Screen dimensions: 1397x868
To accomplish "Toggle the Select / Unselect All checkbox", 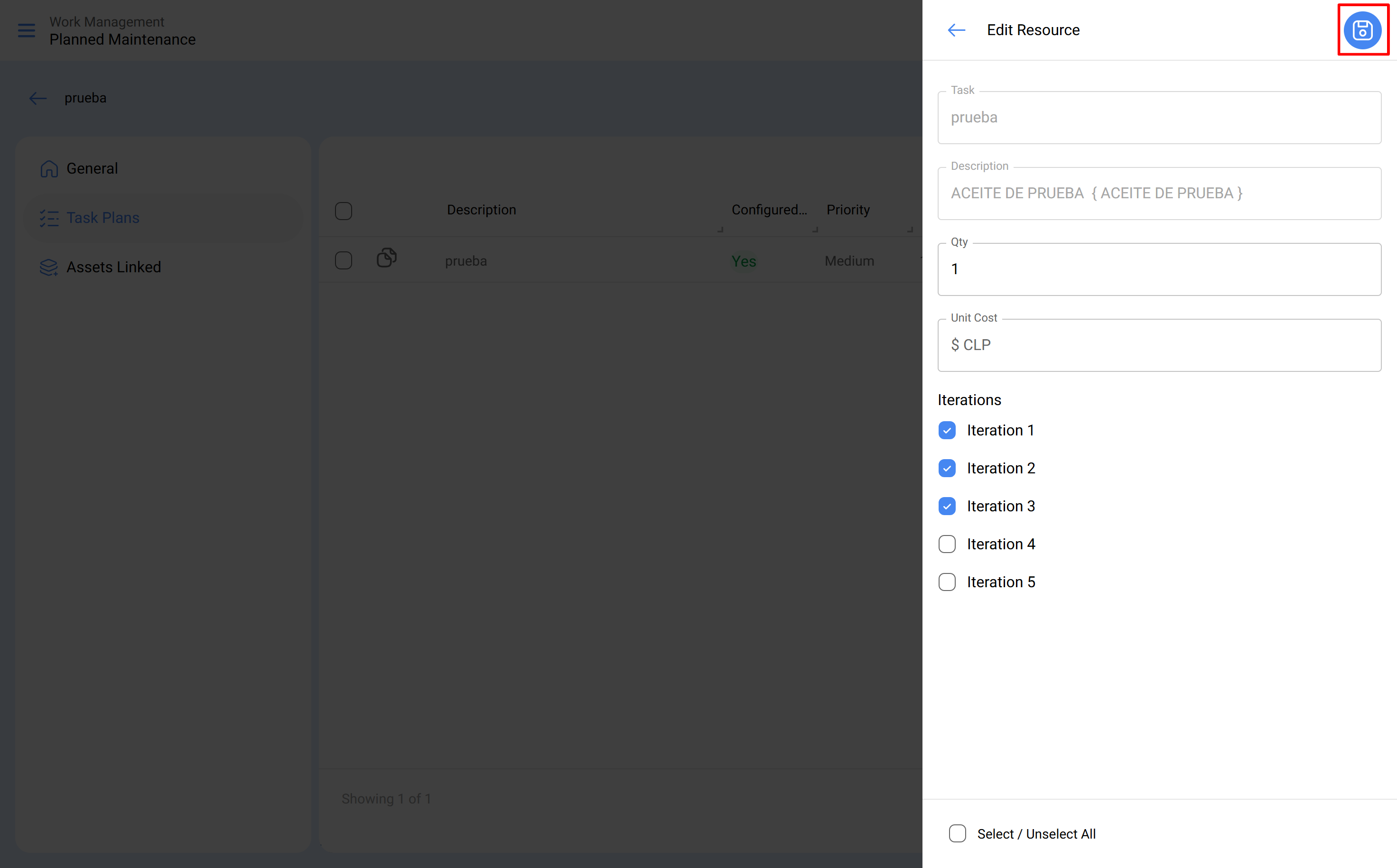I will click(957, 833).
